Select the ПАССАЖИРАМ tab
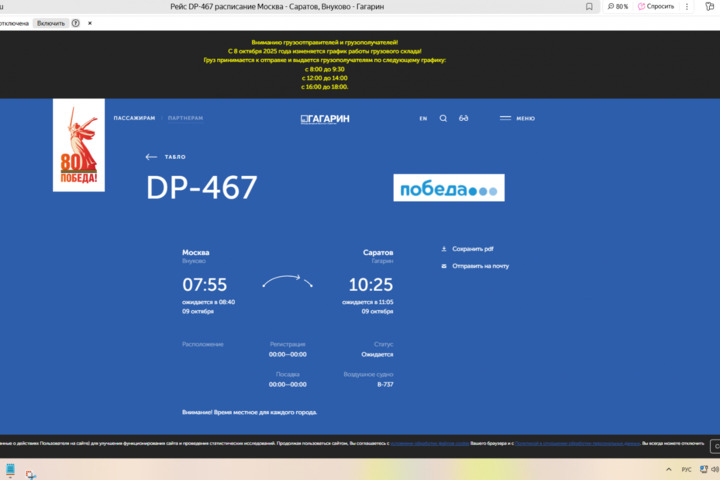720x480 pixels. tap(134, 118)
